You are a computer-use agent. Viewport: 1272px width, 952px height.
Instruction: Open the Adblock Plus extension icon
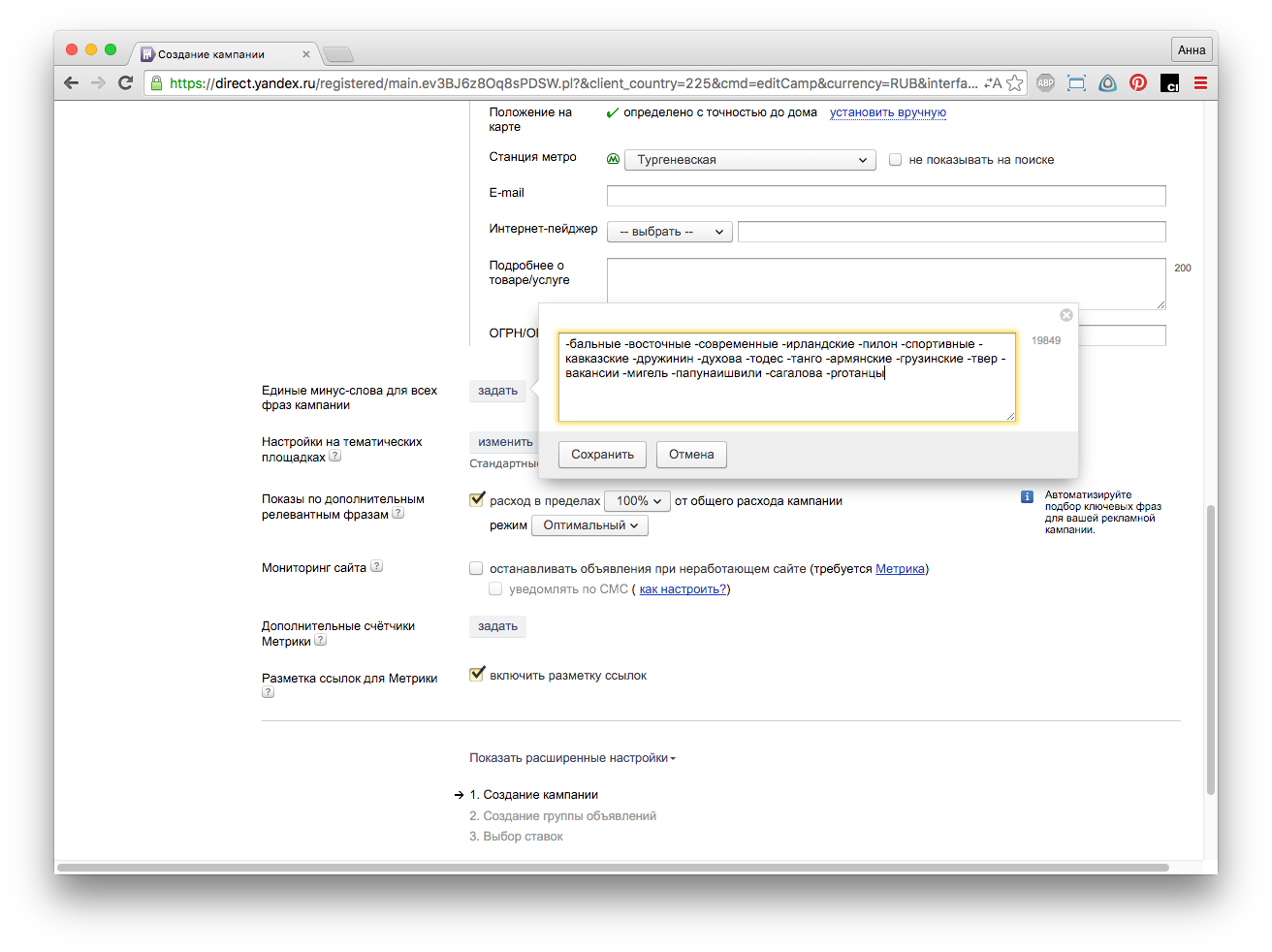1045,83
